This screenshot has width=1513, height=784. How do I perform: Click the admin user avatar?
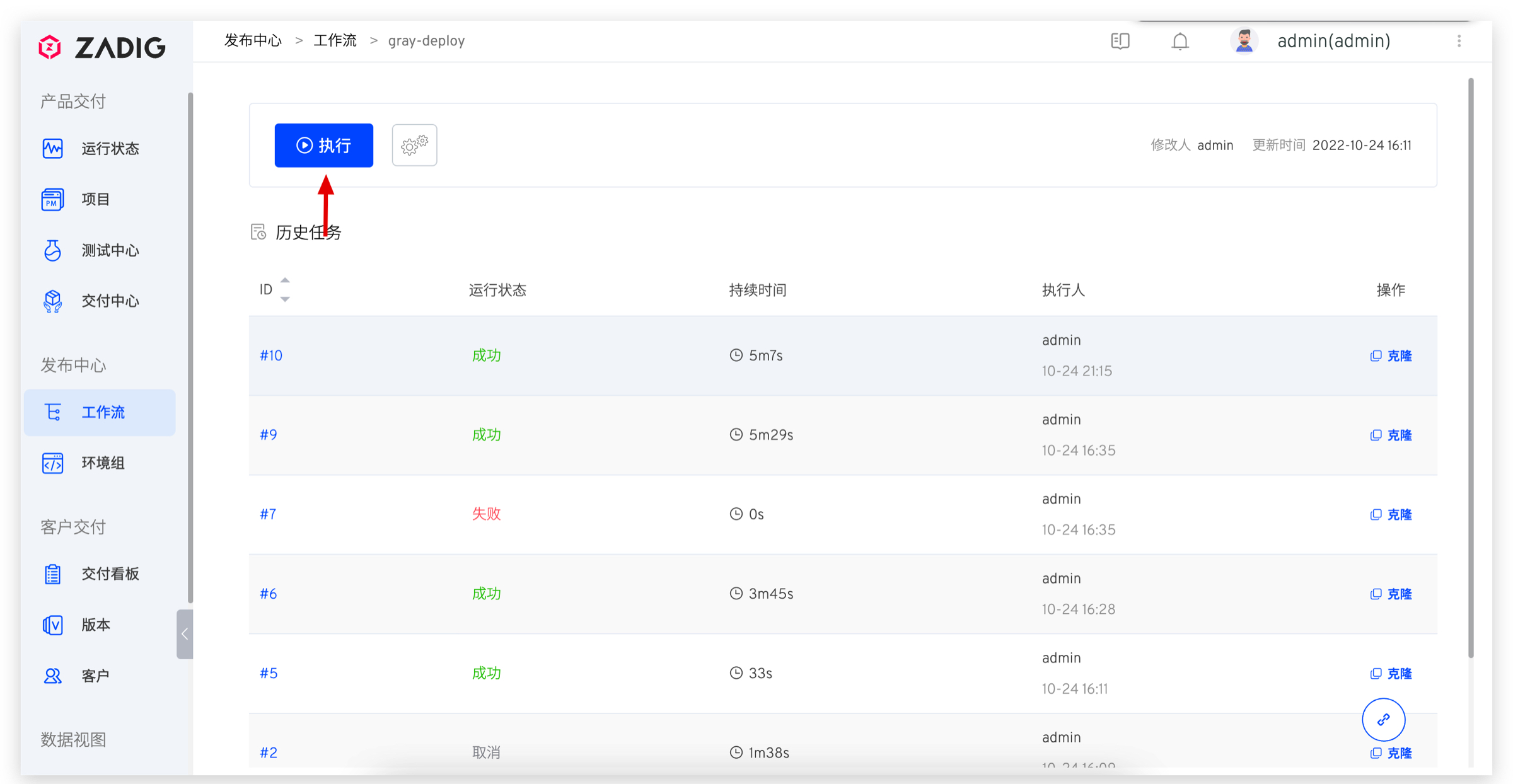pos(1243,42)
